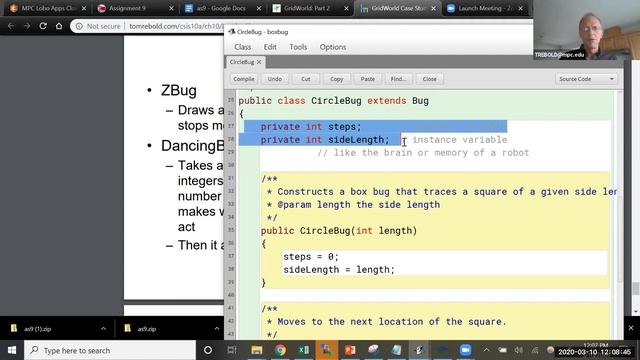Click the Compile button in the BlueJ editor
This screenshot has width=640, height=360.
[x=244, y=79]
